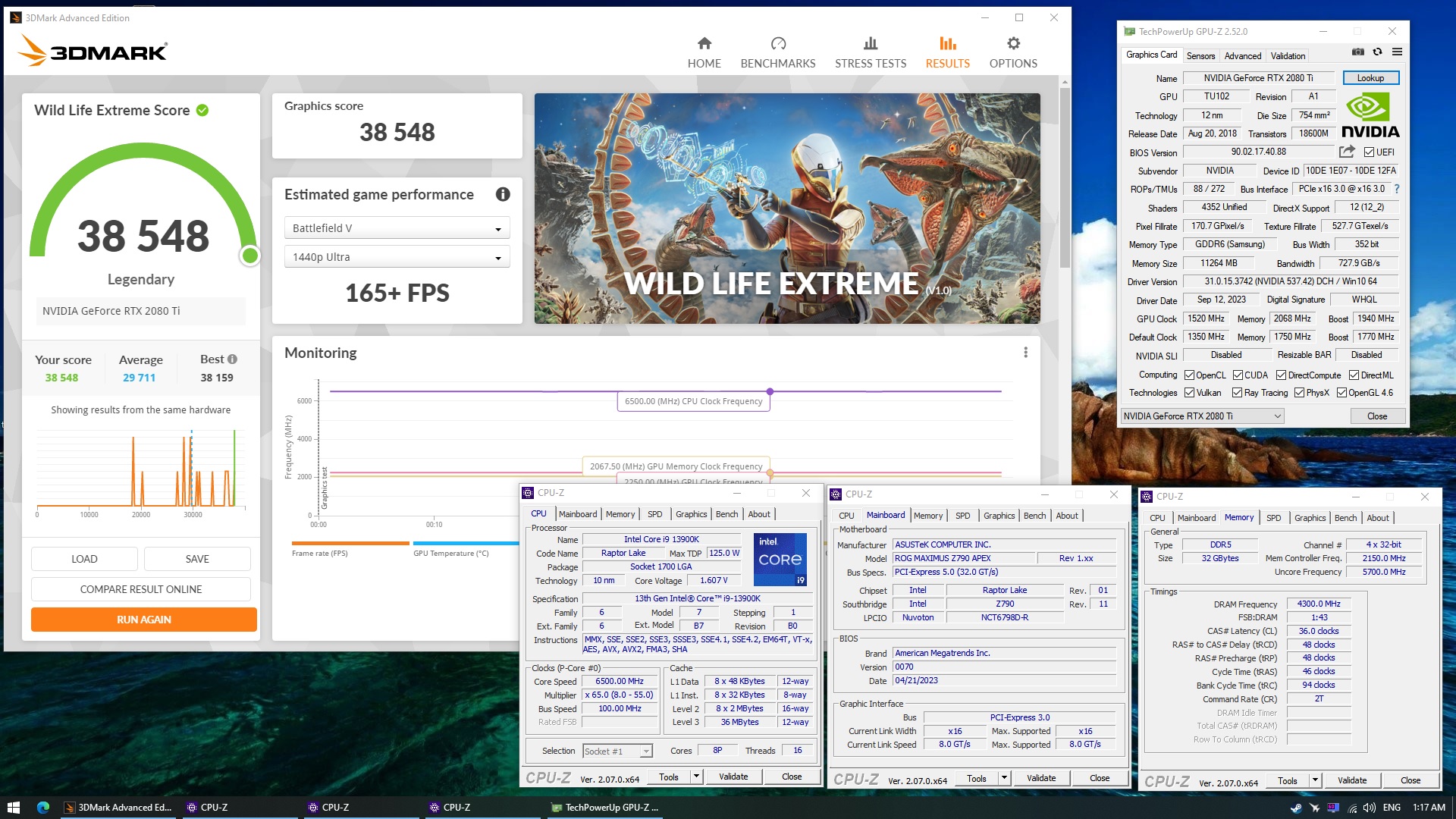Open network icon in system tray
This screenshot has height=819, width=1456.
click(1352, 808)
